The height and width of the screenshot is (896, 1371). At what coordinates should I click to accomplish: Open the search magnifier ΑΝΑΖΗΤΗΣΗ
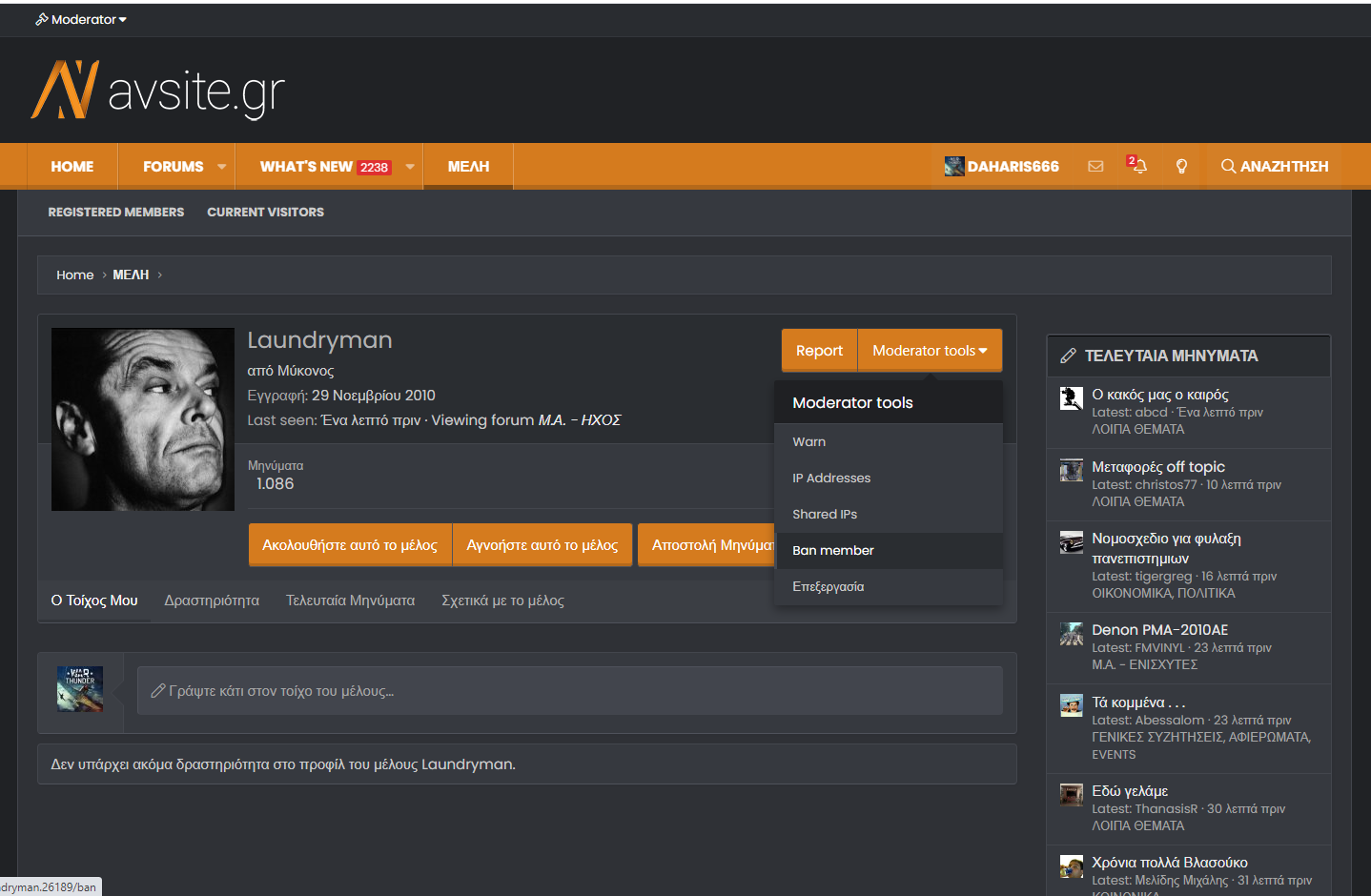(1275, 166)
